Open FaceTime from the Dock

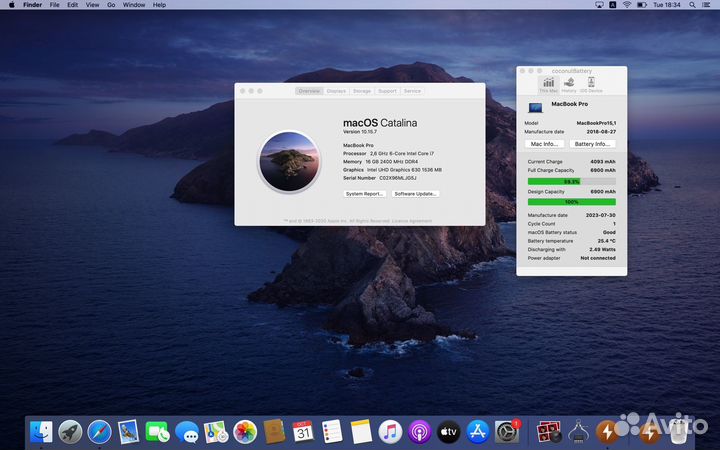158,432
